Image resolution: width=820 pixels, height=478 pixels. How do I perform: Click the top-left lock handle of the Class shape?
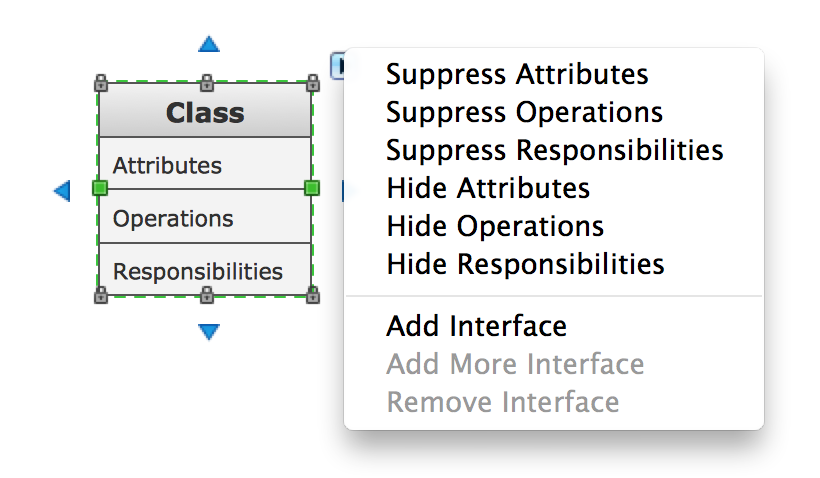pos(100,82)
